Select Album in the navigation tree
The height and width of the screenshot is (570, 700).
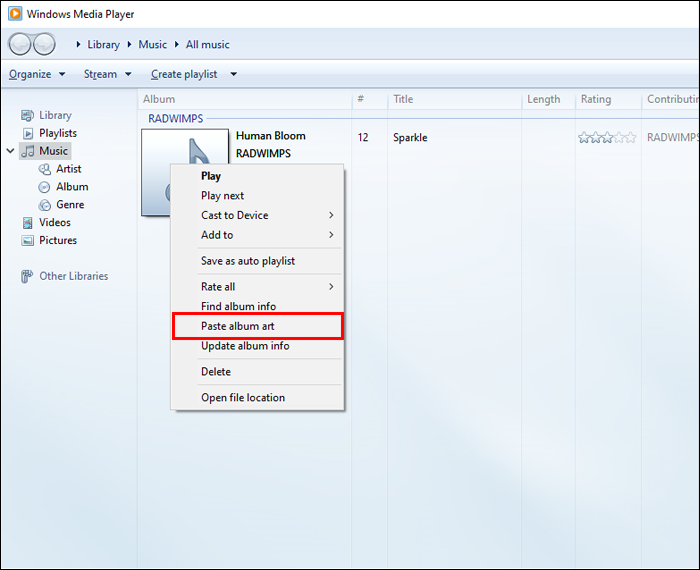[x=72, y=187]
